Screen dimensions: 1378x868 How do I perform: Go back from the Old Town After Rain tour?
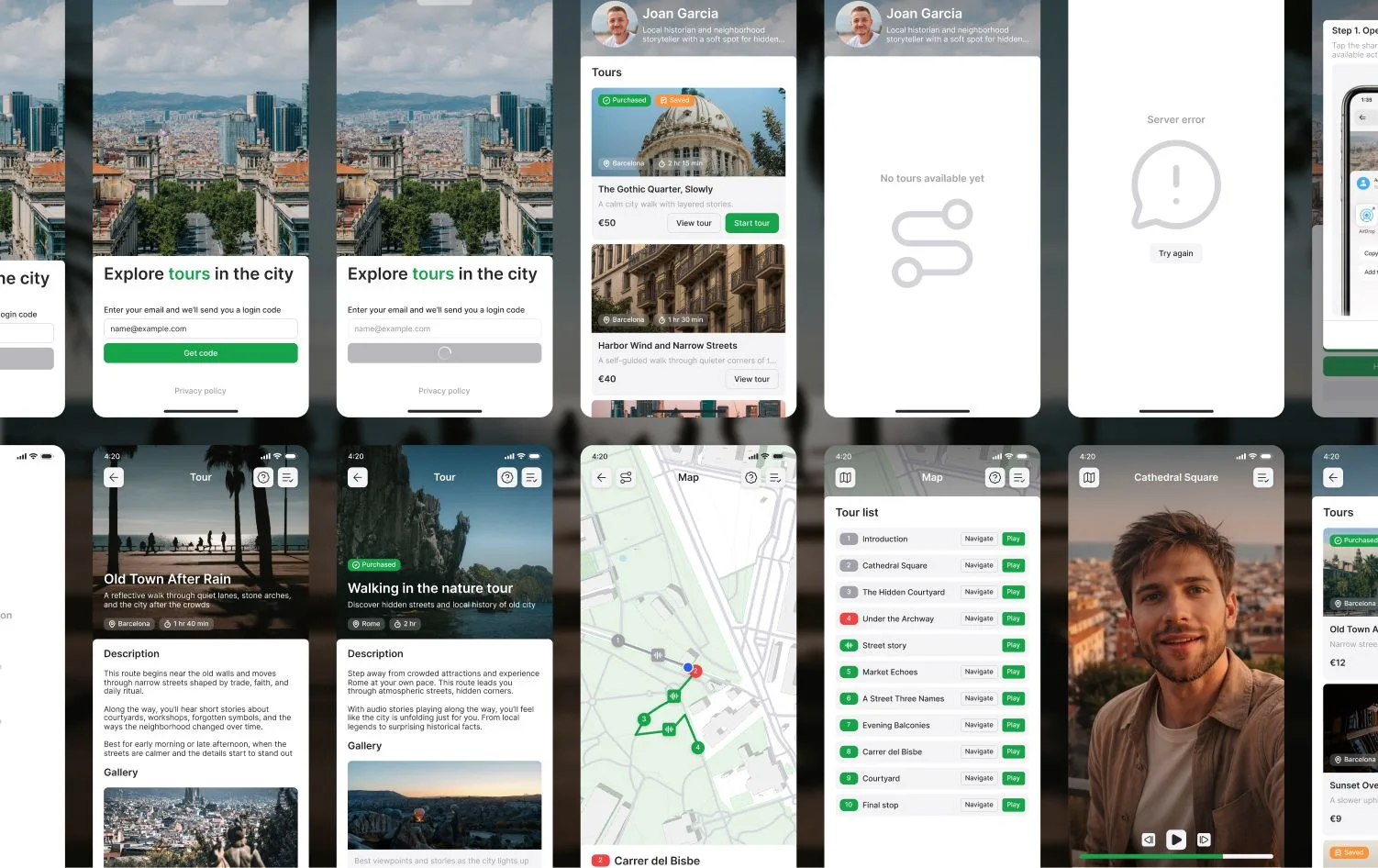114,477
